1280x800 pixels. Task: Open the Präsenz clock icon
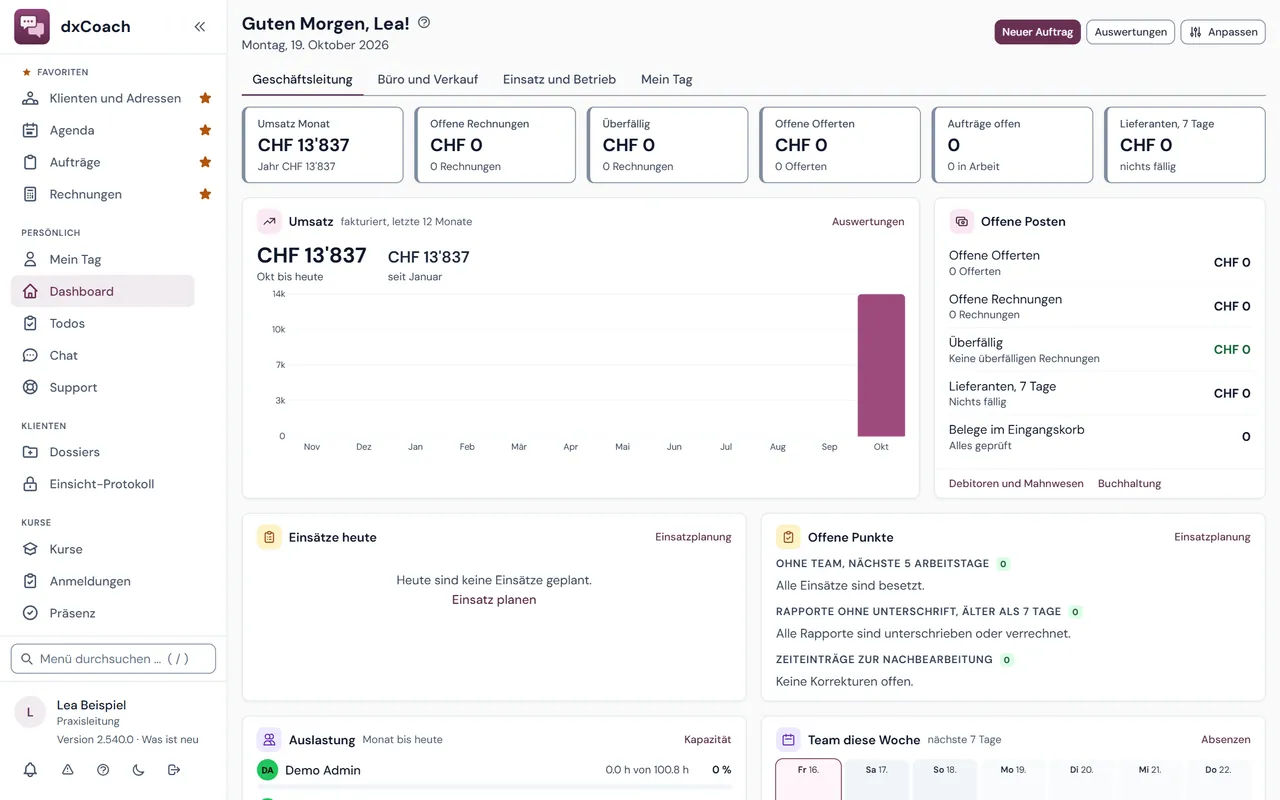30,613
